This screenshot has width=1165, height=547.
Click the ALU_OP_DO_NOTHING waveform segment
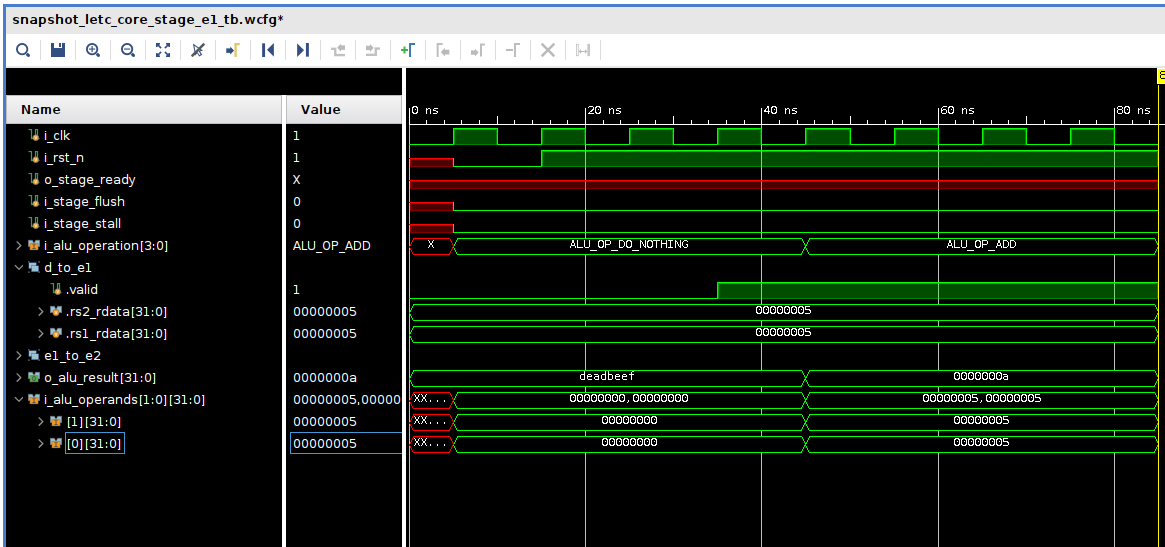coord(629,245)
